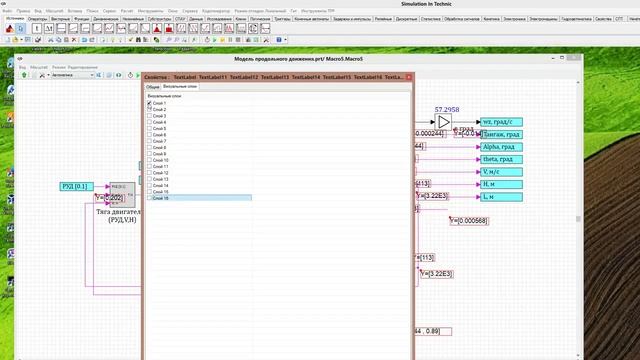Click the 'wz, град/с' output block
The width and height of the screenshot is (640, 360).
click(x=501, y=122)
